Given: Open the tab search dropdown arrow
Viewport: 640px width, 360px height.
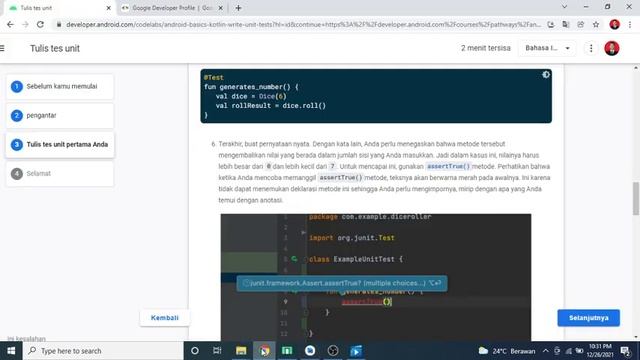Looking at the screenshot, I should click(564, 7).
